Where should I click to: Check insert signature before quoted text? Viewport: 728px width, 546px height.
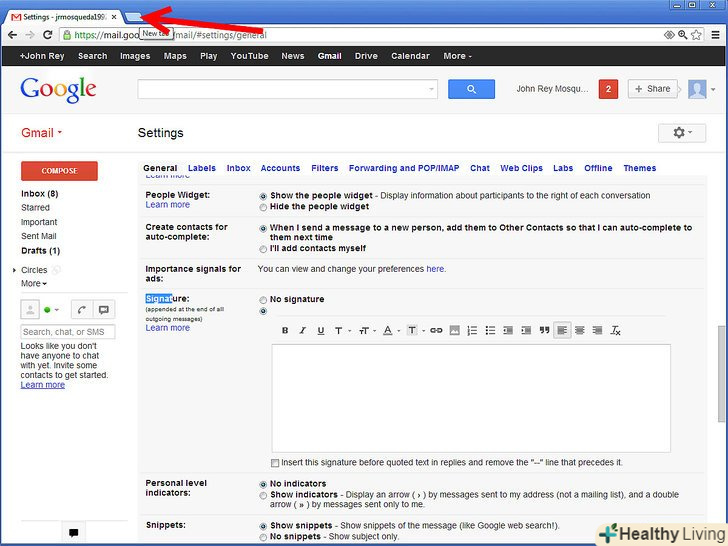[x=275, y=463]
